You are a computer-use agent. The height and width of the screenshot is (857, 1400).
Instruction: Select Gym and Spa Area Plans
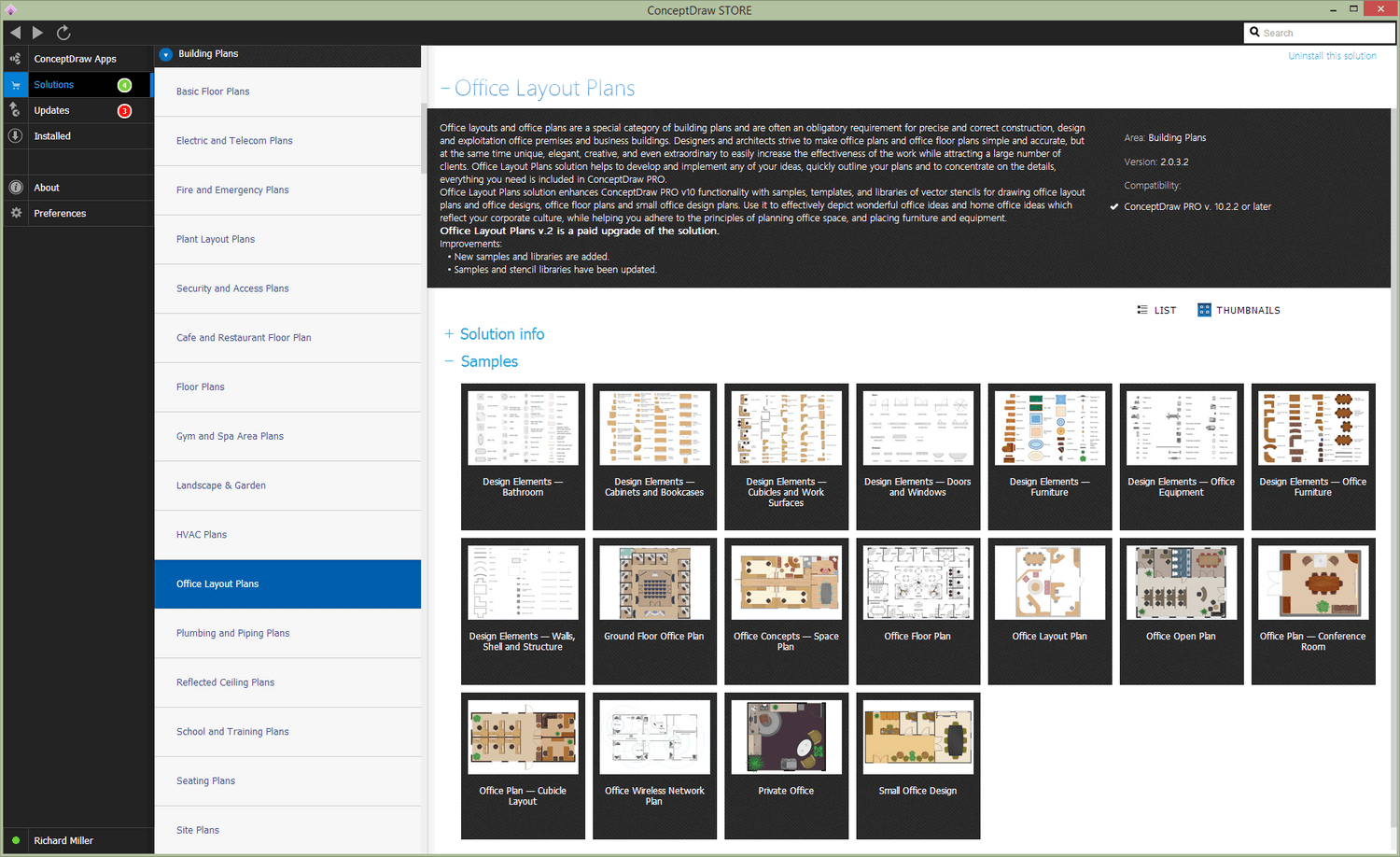coord(287,436)
